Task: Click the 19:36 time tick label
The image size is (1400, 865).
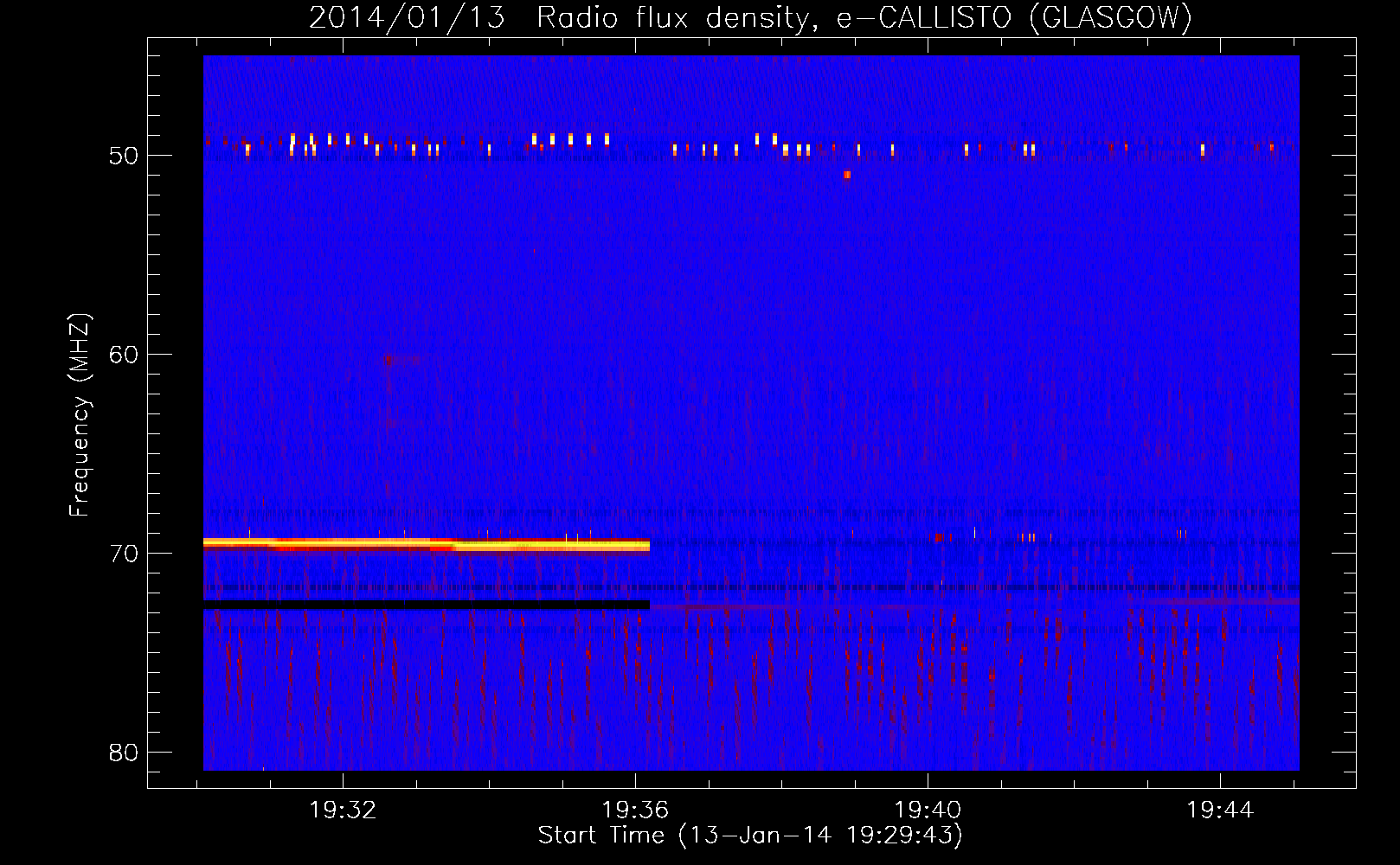Action: click(x=636, y=811)
